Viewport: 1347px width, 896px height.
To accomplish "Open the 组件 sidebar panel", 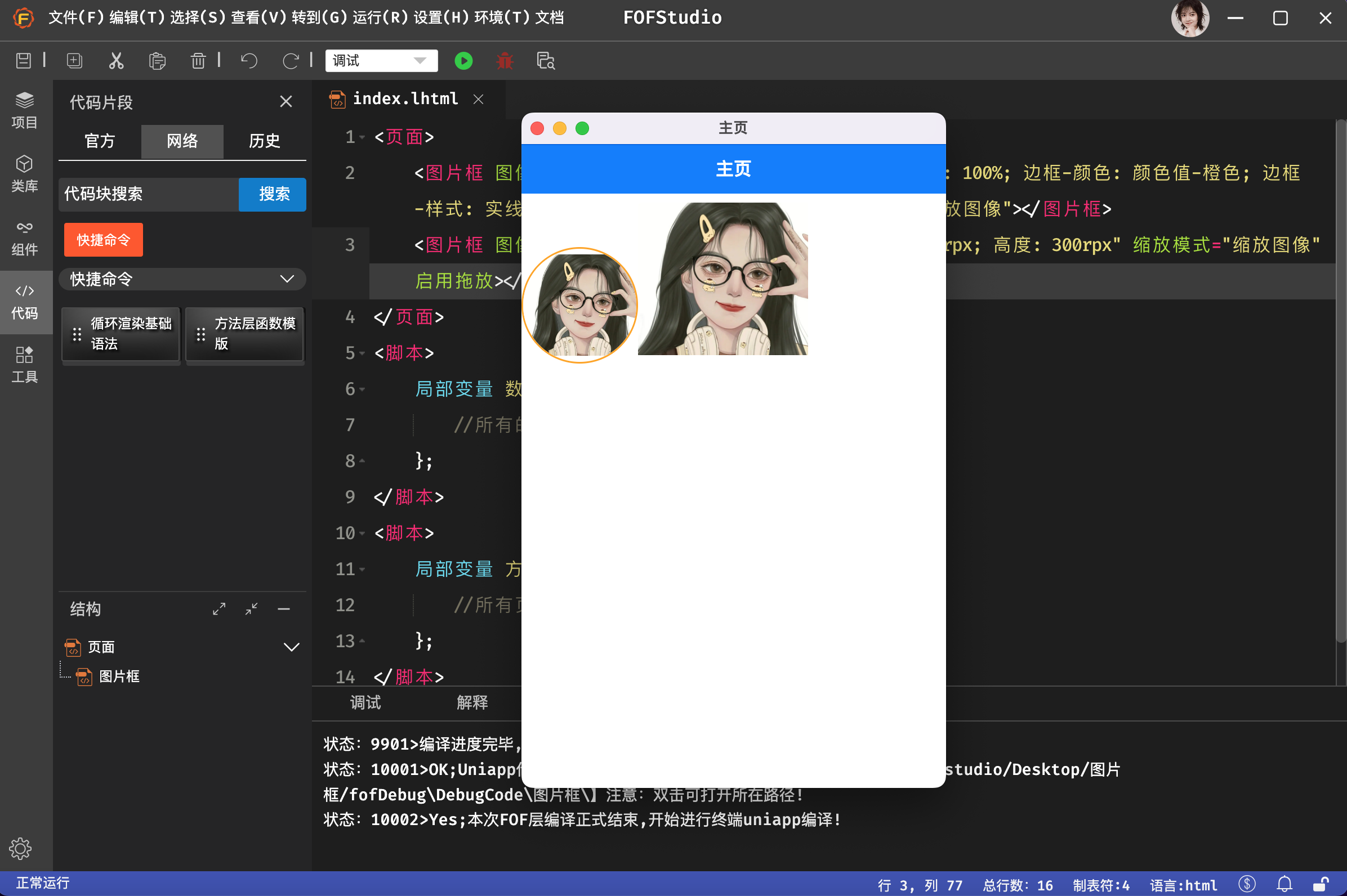I will [x=25, y=238].
